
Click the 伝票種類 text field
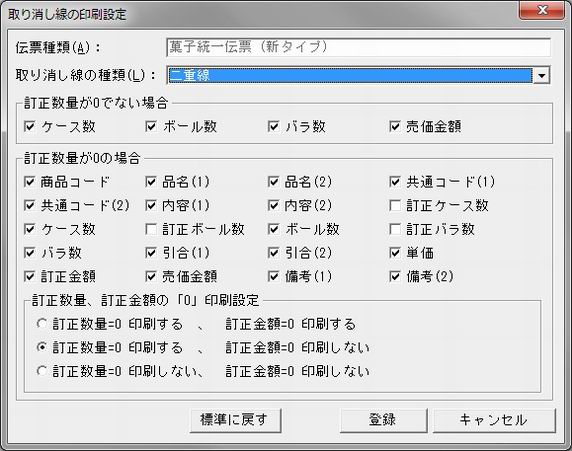359,47
